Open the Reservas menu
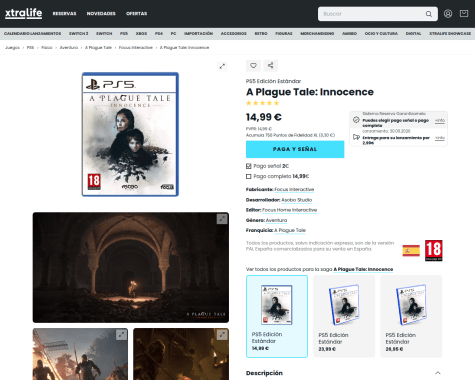 64,14
